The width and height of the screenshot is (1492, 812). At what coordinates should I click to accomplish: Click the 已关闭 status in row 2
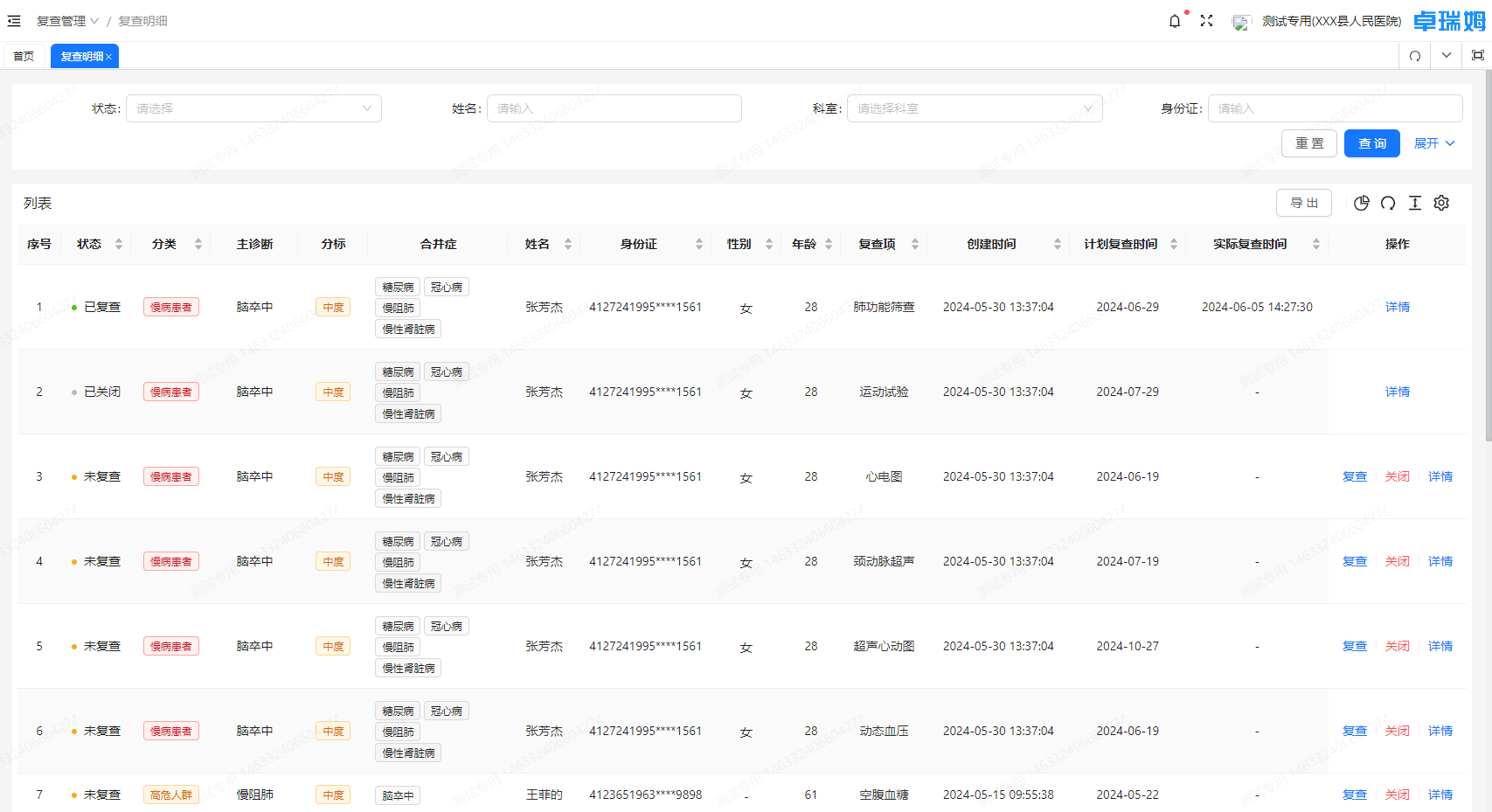pyautogui.click(x=96, y=392)
